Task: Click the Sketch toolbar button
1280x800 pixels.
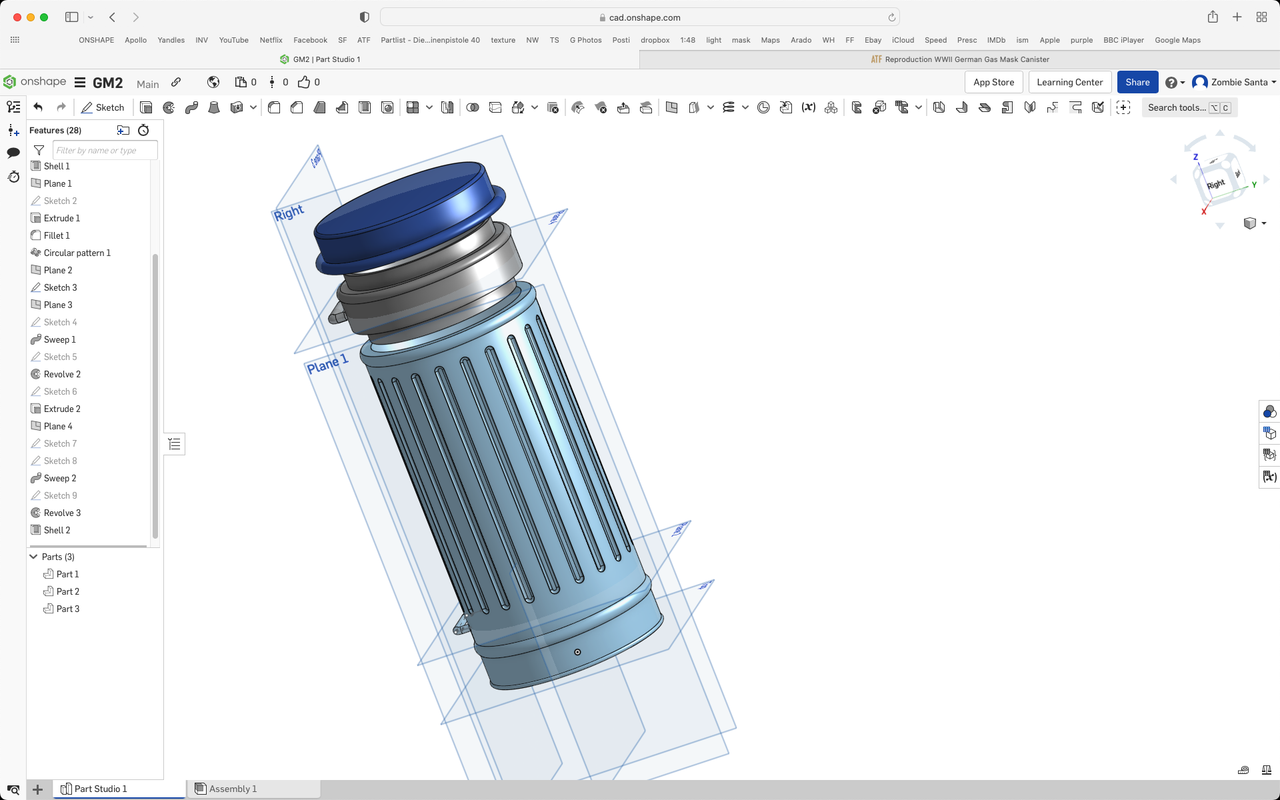Action: point(103,107)
